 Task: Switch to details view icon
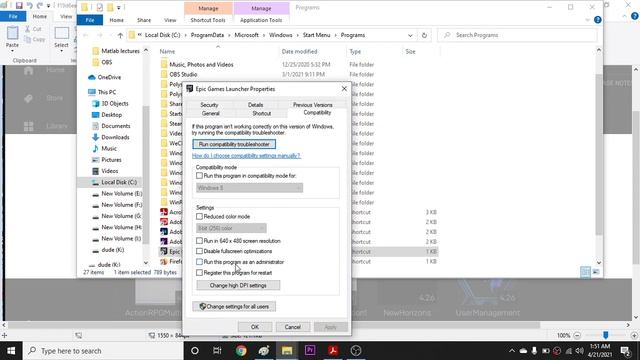[585, 272]
